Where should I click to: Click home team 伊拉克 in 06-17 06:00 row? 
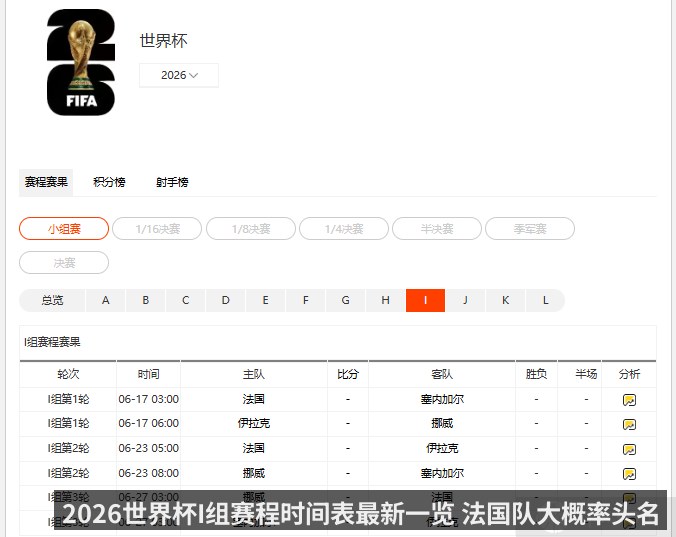(x=254, y=424)
